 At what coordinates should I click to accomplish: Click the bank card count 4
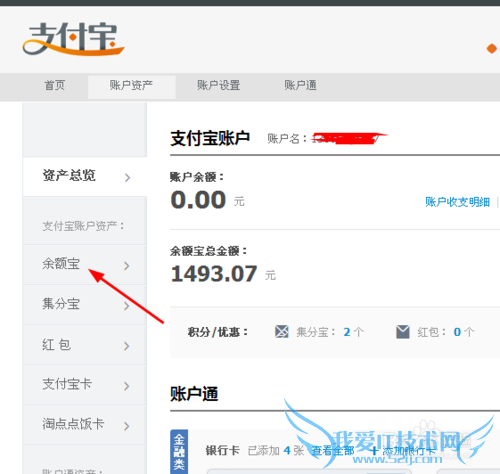287,451
